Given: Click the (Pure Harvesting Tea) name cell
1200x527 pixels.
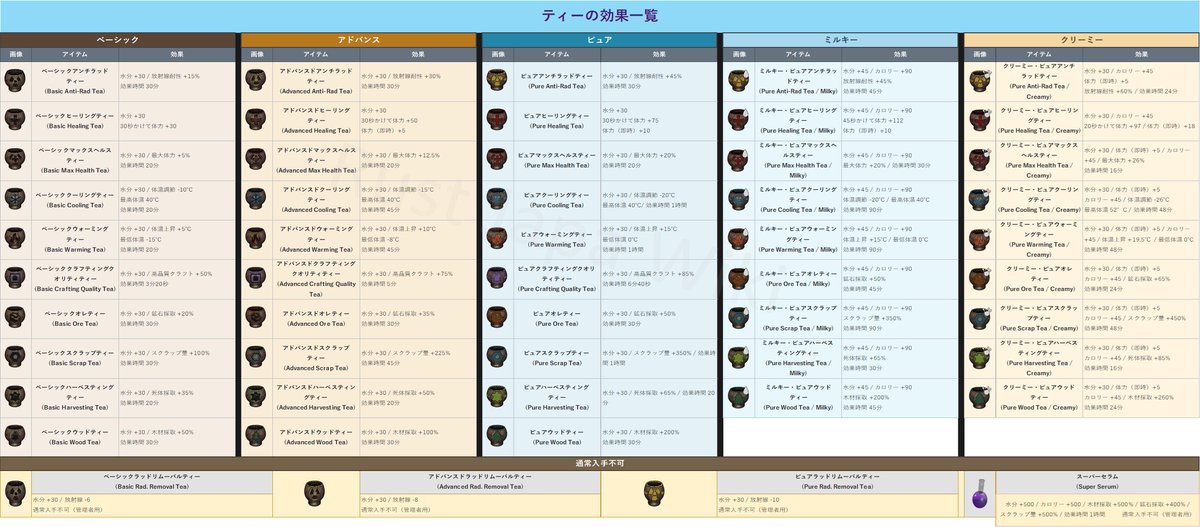Looking at the screenshot, I should click(556, 396).
